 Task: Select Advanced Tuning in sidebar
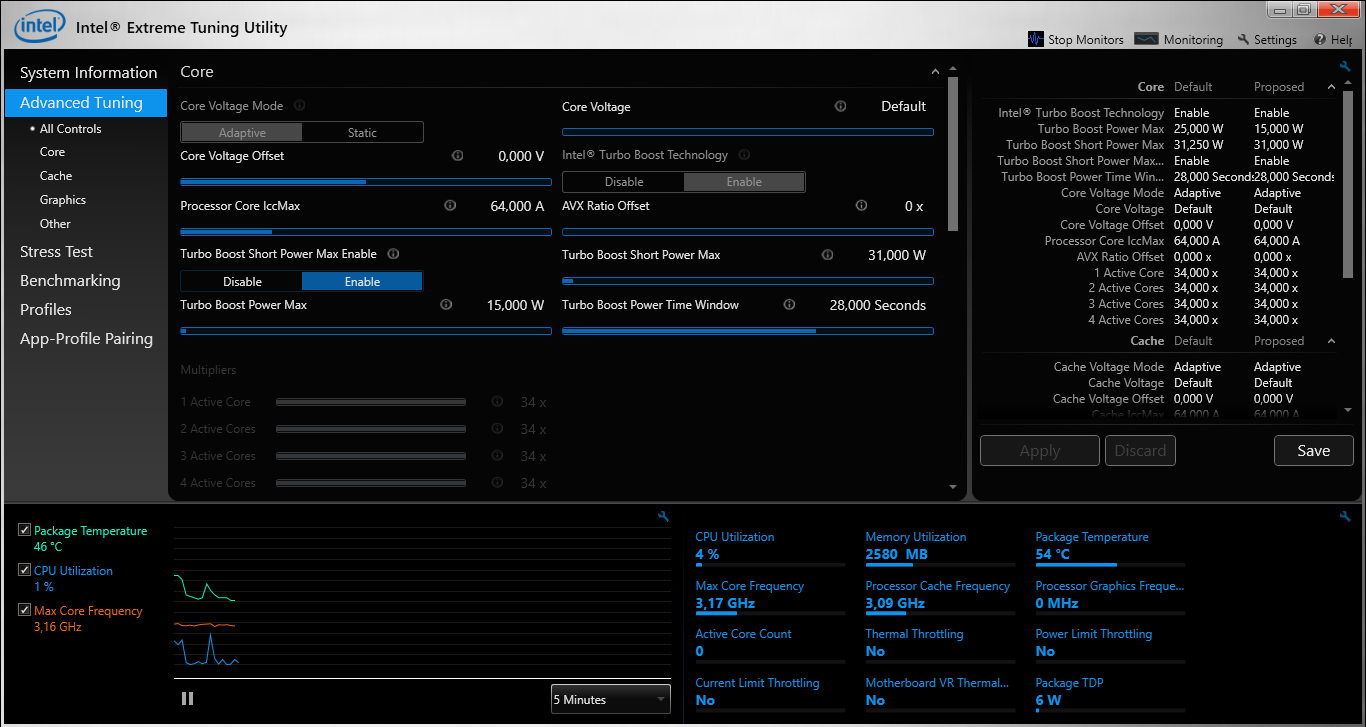click(x=86, y=103)
